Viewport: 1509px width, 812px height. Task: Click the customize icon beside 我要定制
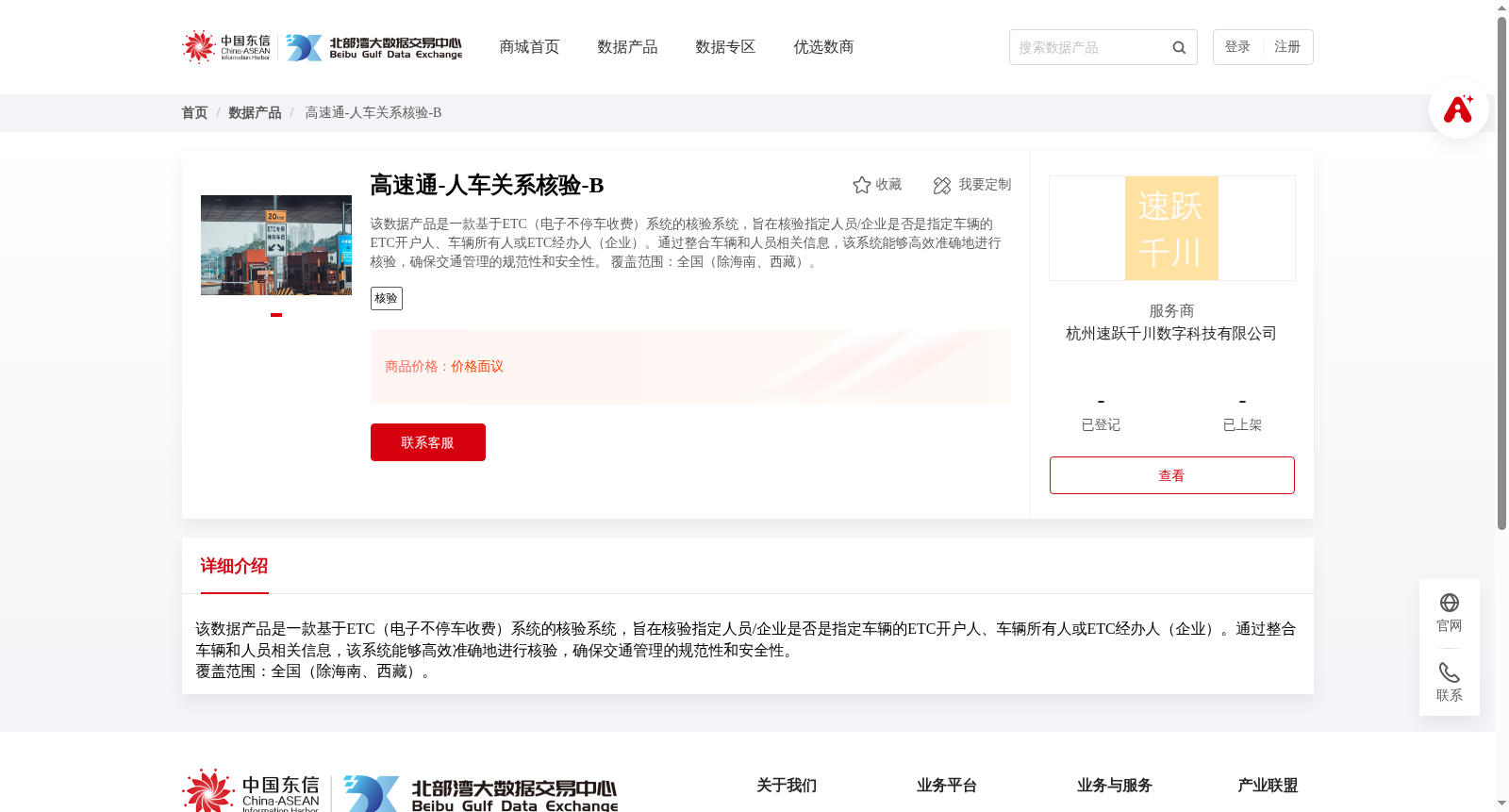(x=942, y=185)
